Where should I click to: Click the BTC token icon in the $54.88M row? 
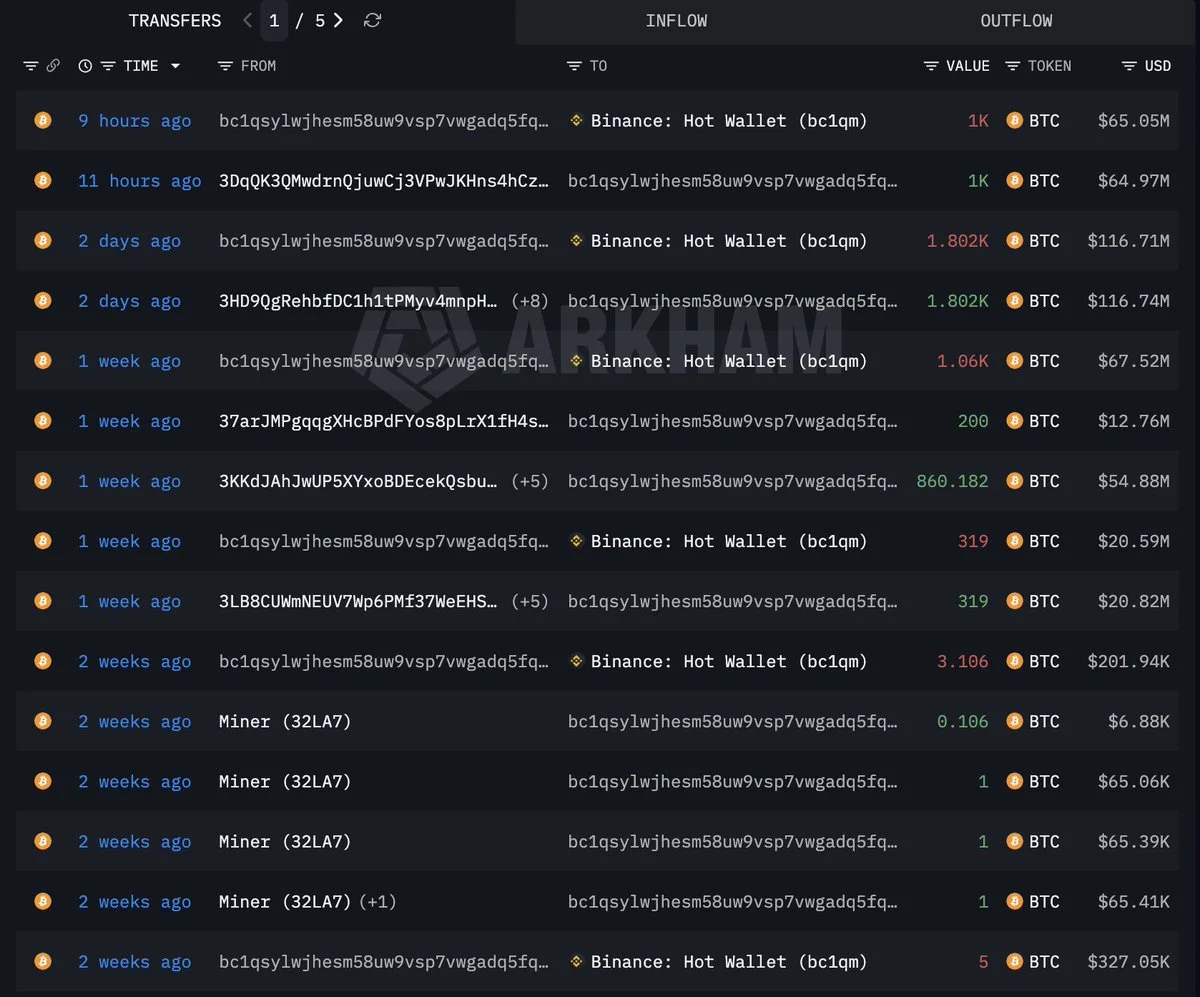point(1015,481)
